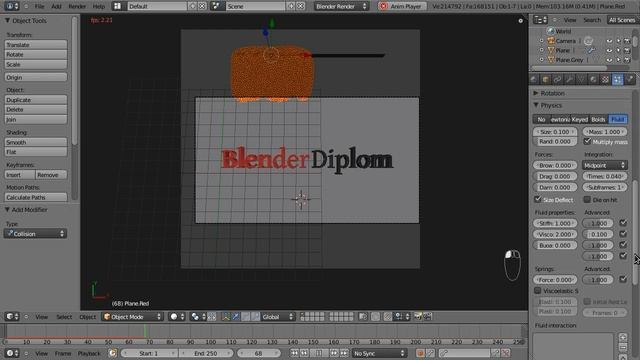Select the Fluid physics type tab
The width and height of the screenshot is (640, 360).
pos(617,119)
